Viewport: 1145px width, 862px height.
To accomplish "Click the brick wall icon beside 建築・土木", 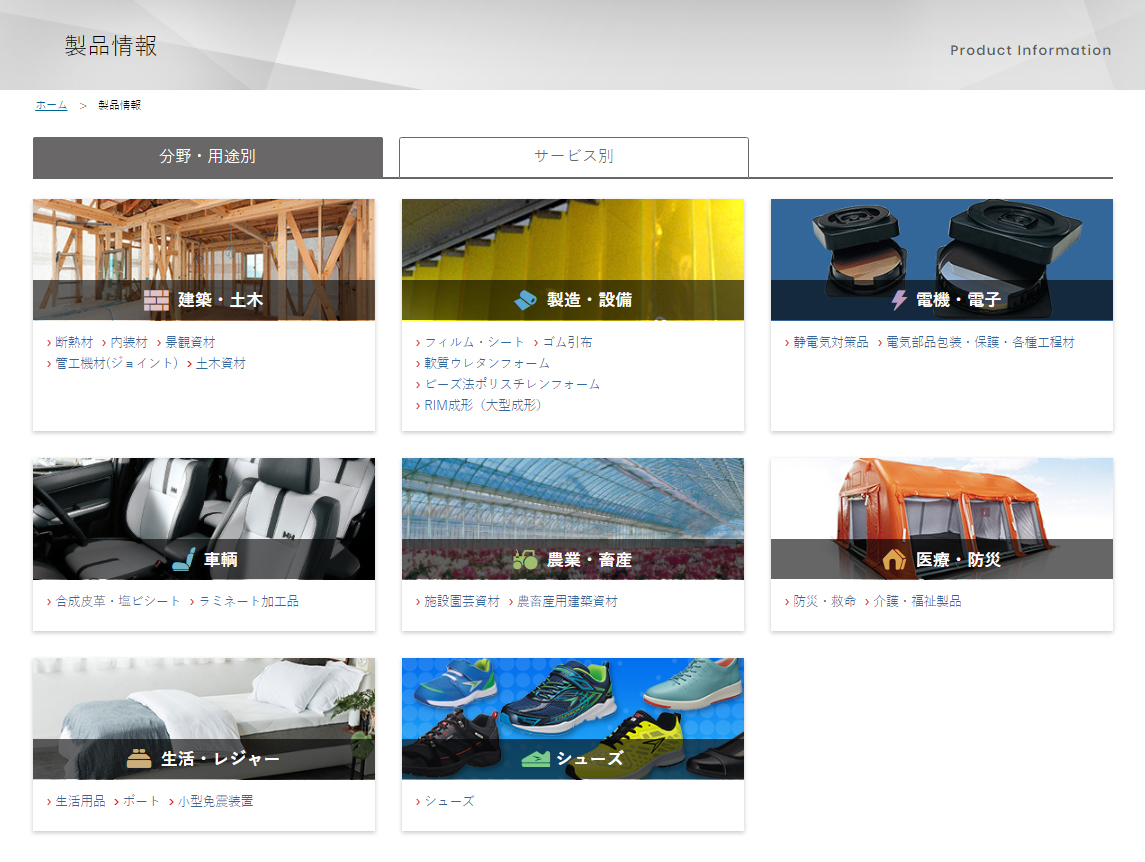I will tap(156, 300).
